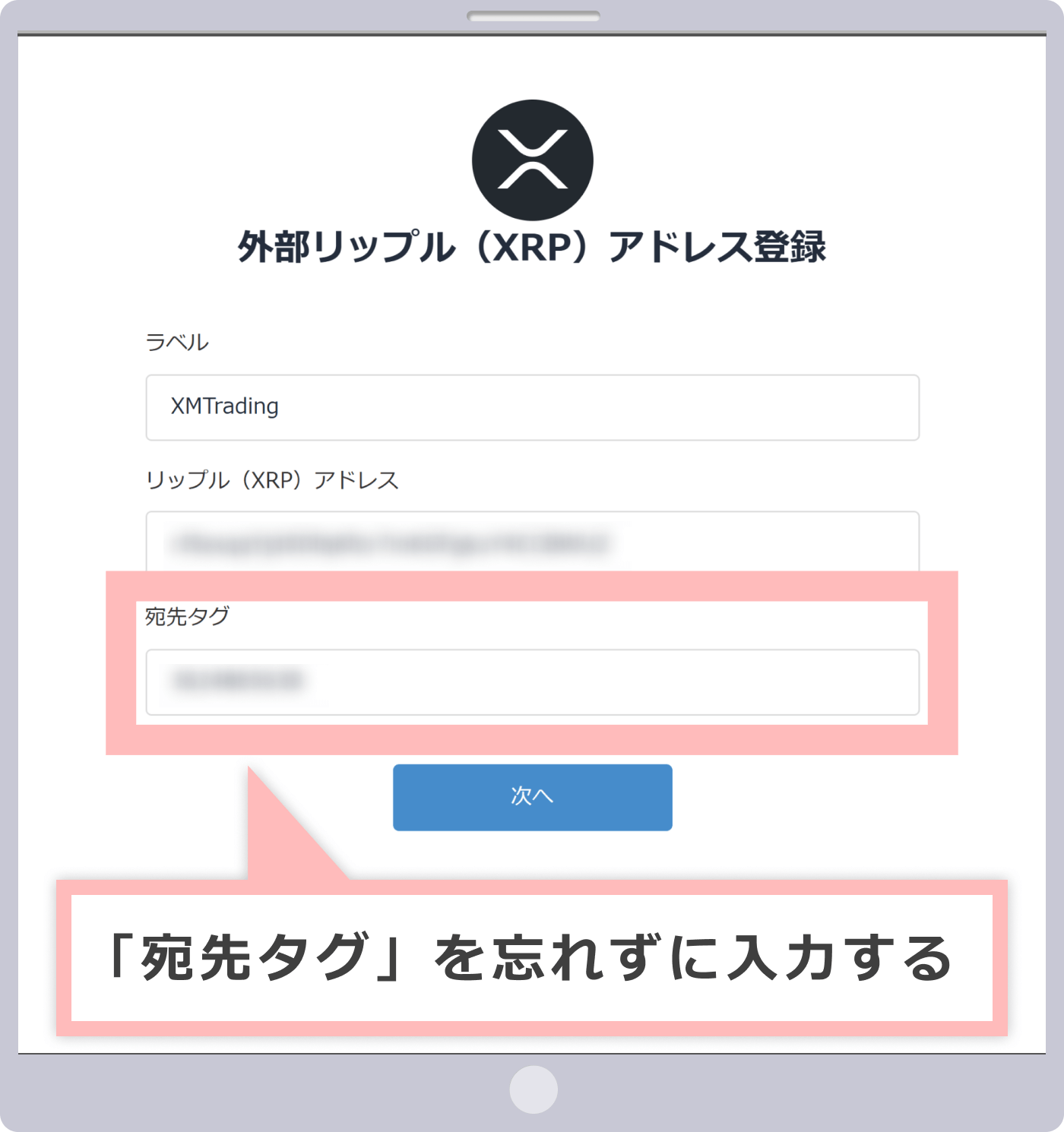Screen dimensions: 1064x1132
Task: Click the pink border of the callout box
Action: point(532,887)
